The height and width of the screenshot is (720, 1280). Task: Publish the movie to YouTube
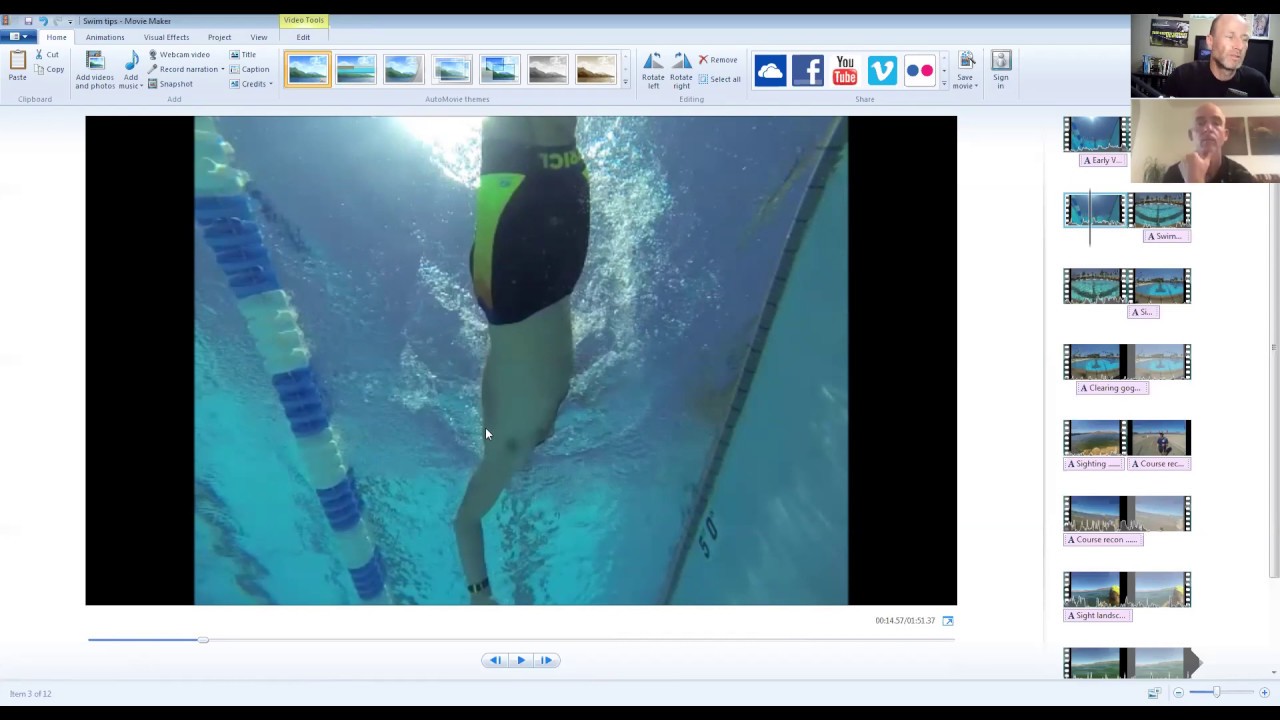[x=845, y=70]
